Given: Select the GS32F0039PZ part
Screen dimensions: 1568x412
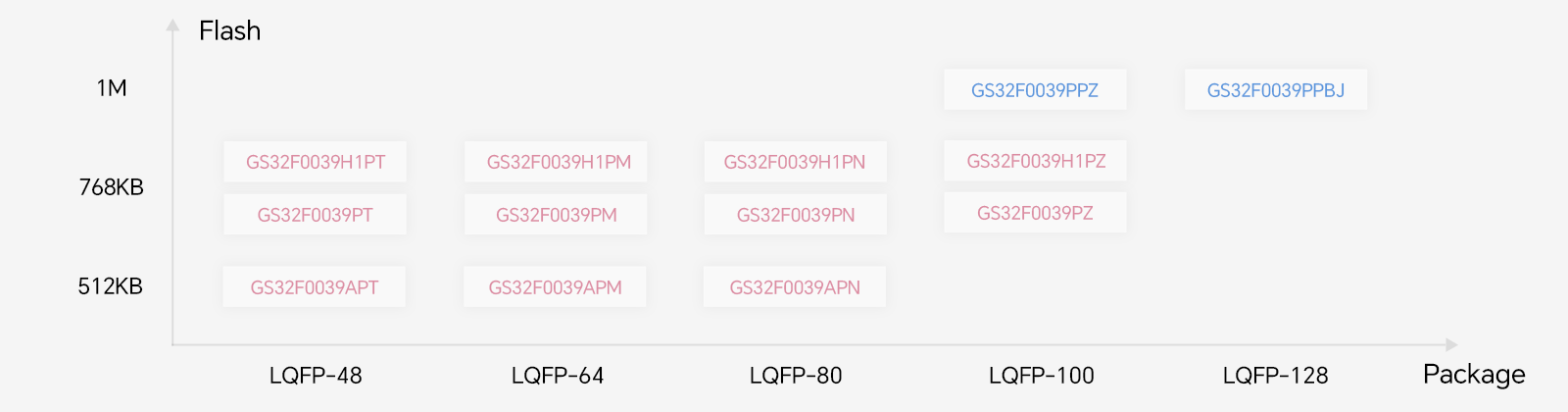Looking at the screenshot, I should [1035, 213].
